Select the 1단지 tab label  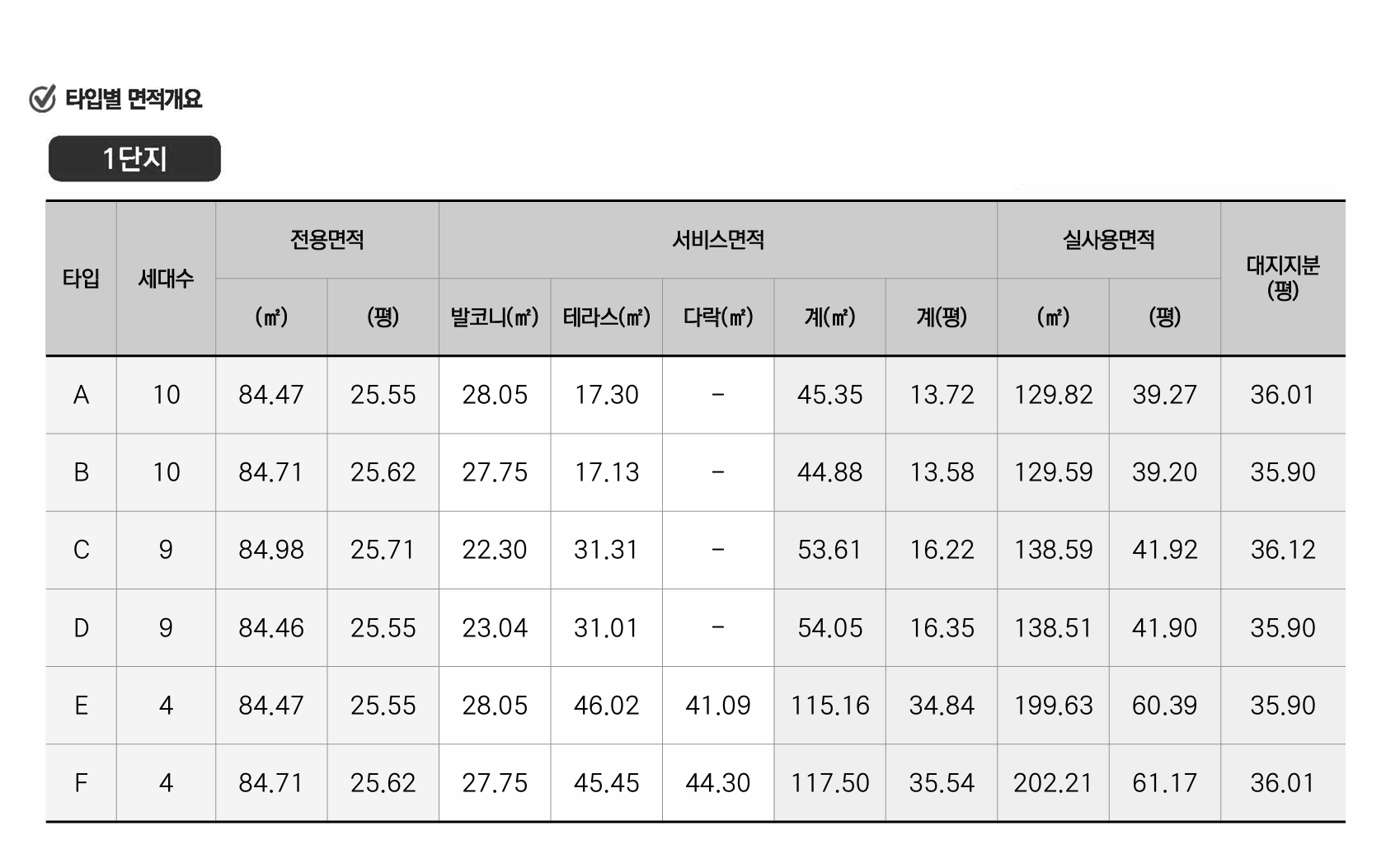tap(134, 158)
